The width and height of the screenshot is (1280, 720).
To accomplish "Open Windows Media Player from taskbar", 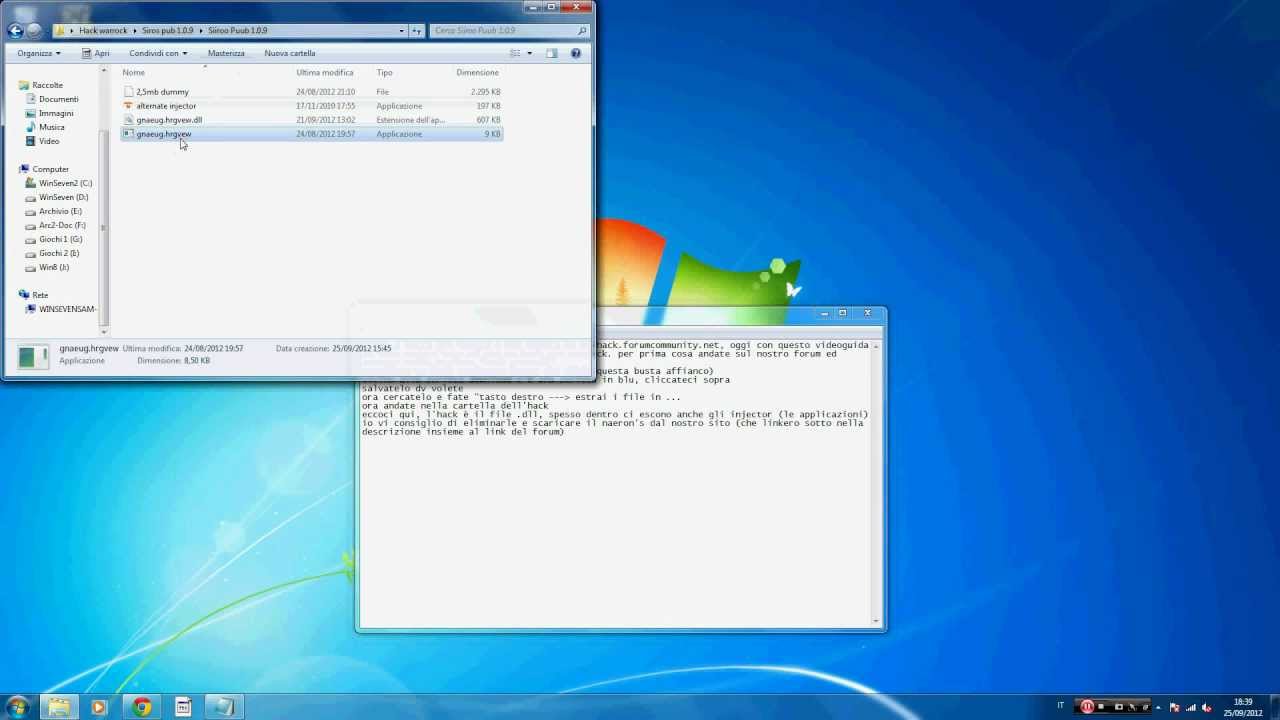I will (98, 707).
